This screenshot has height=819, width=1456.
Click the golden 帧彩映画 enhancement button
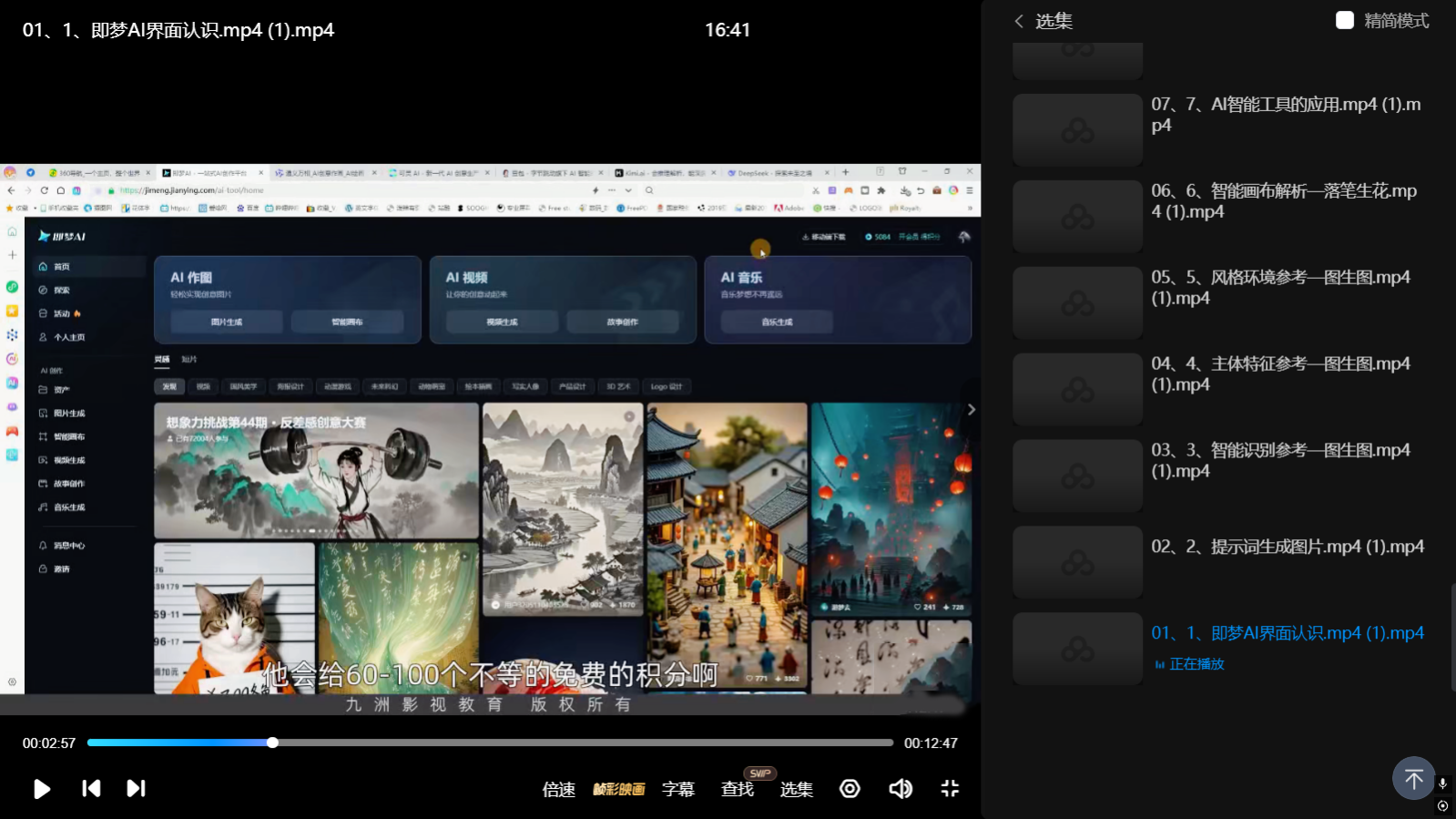(618, 789)
